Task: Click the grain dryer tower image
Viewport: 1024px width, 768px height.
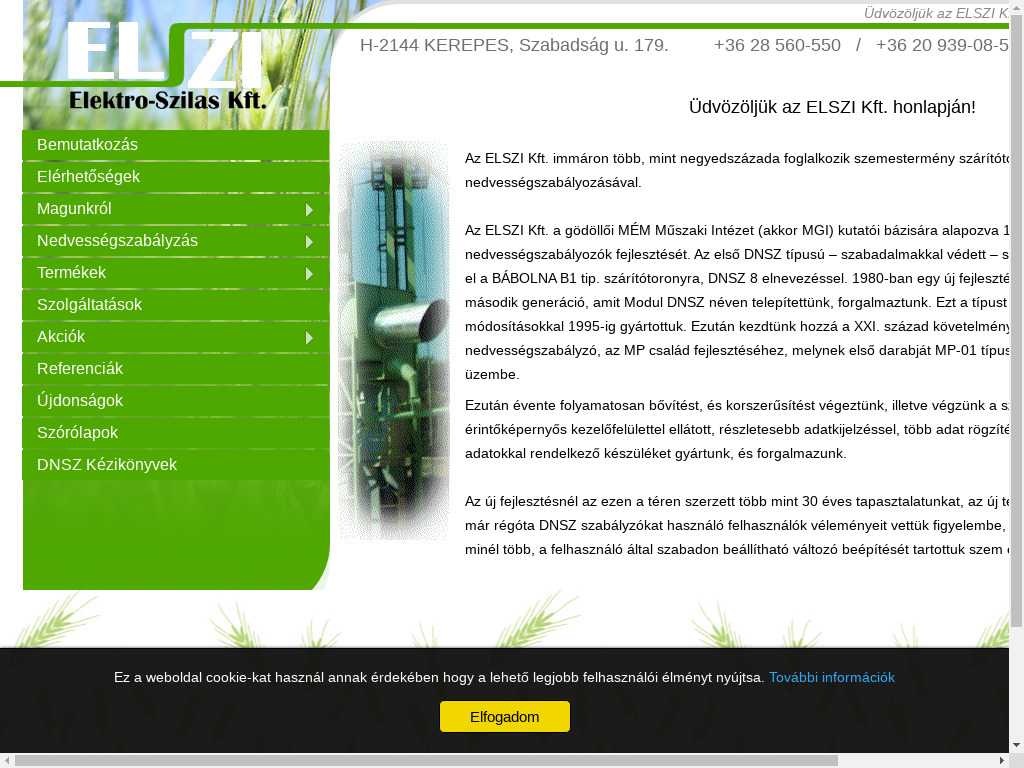Action: (394, 340)
